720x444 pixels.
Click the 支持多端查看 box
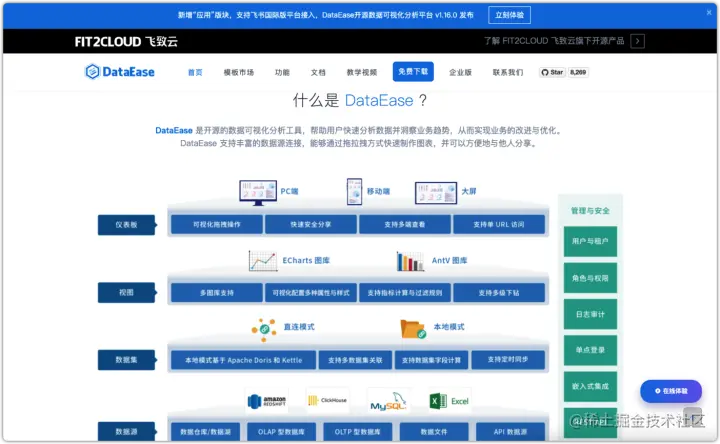[405, 225]
